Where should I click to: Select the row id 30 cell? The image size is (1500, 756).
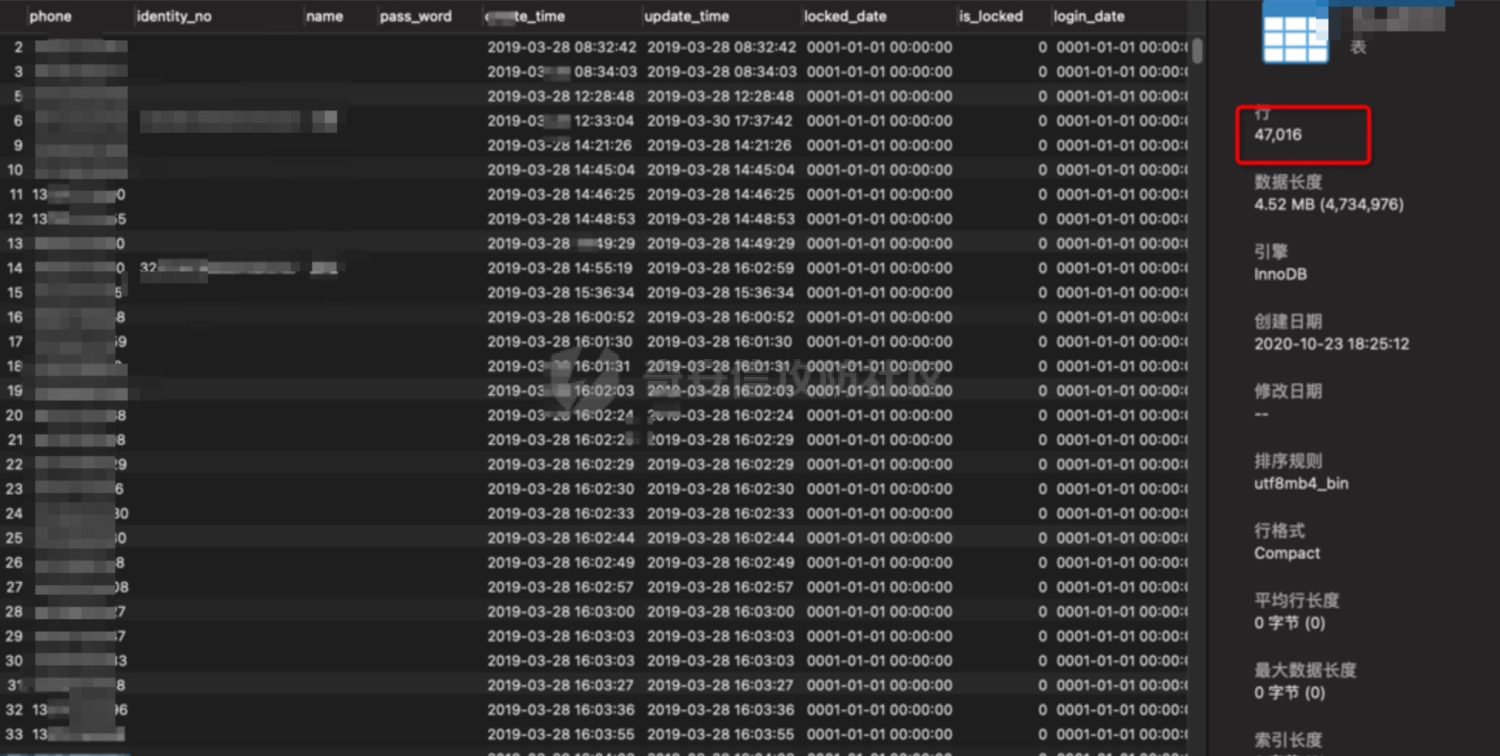(x=15, y=660)
